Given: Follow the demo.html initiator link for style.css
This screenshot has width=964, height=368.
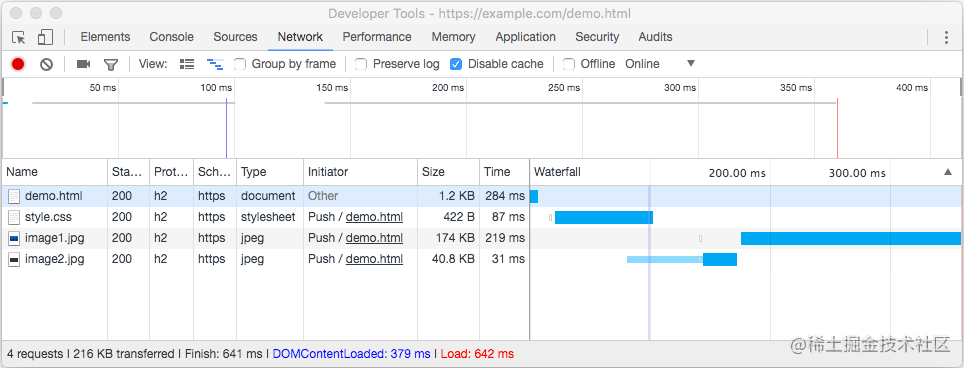Looking at the screenshot, I should coord(374,217).
